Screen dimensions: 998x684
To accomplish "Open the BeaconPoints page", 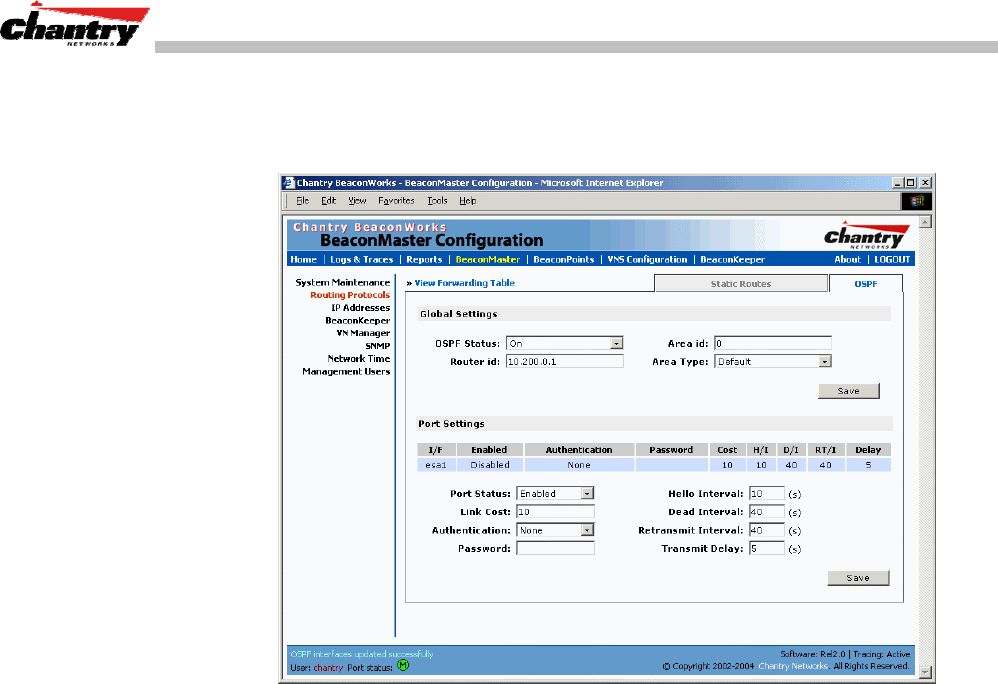I will coord(564,260).
